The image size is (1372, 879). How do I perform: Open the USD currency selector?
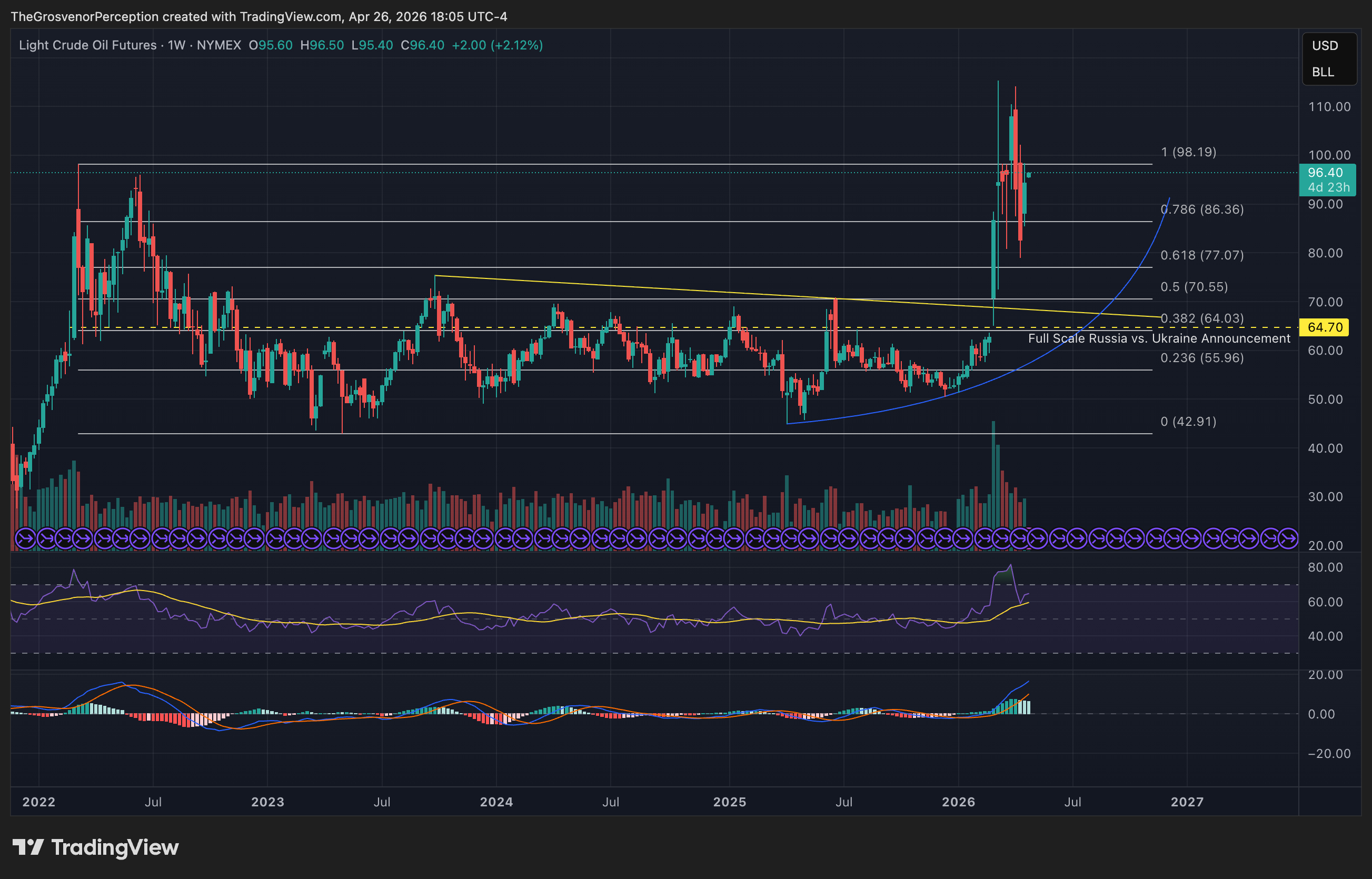pyautogui.click(x=1325, y=46)
